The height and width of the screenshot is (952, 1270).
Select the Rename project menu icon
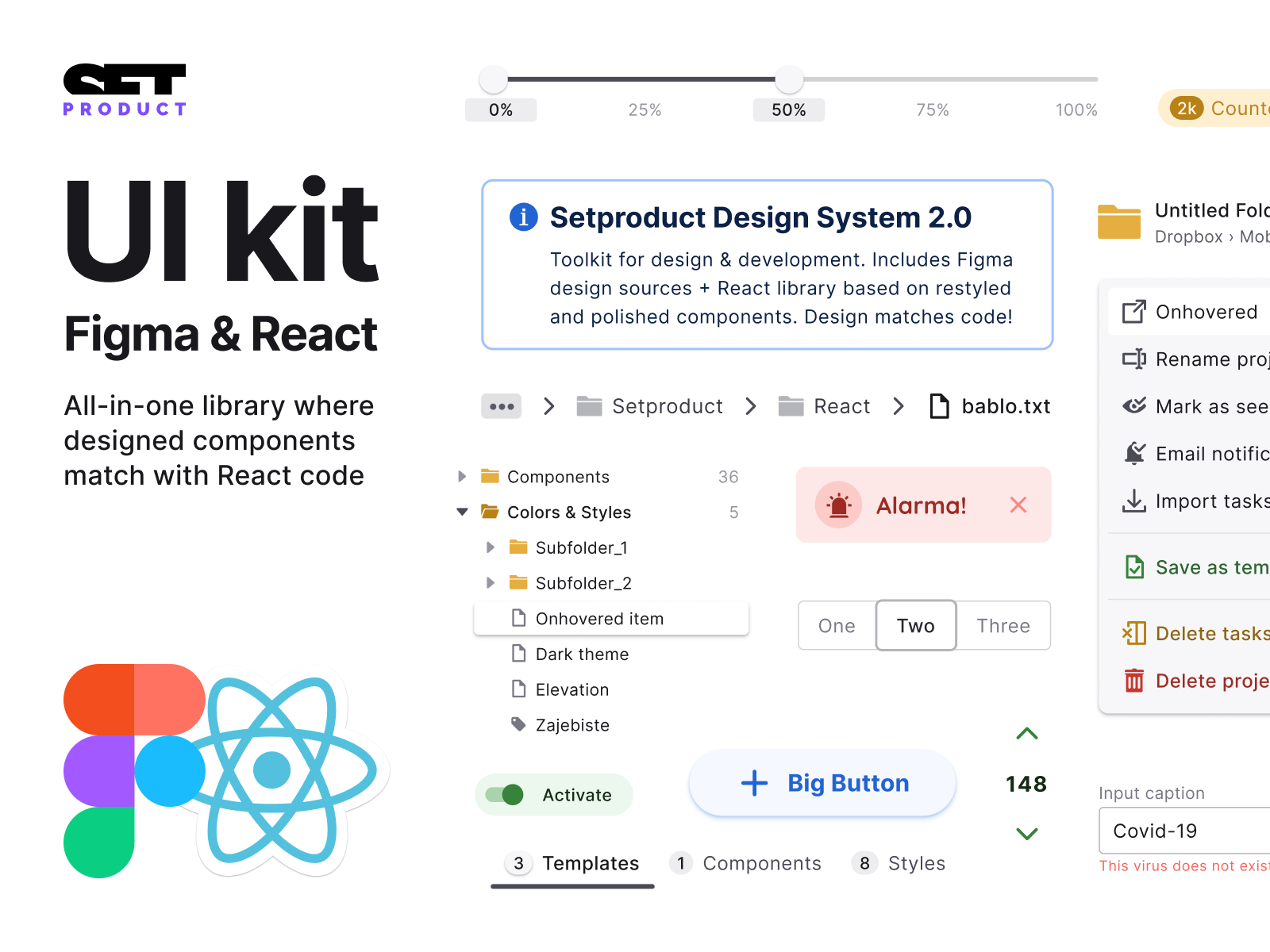[x=1134, y=359]
